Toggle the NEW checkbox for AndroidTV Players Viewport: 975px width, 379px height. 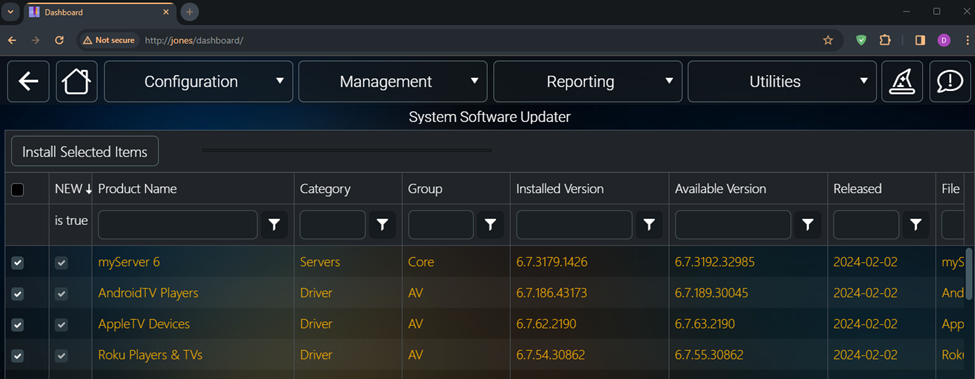click(61, 293)
